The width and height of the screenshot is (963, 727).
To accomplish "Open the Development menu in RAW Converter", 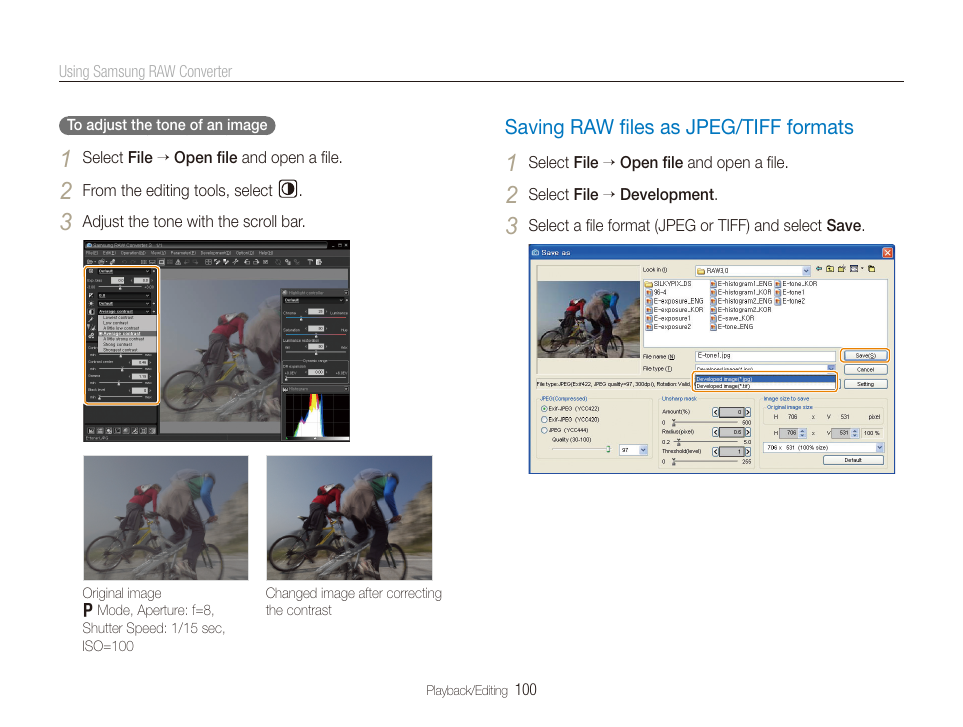I will point(216,253).
